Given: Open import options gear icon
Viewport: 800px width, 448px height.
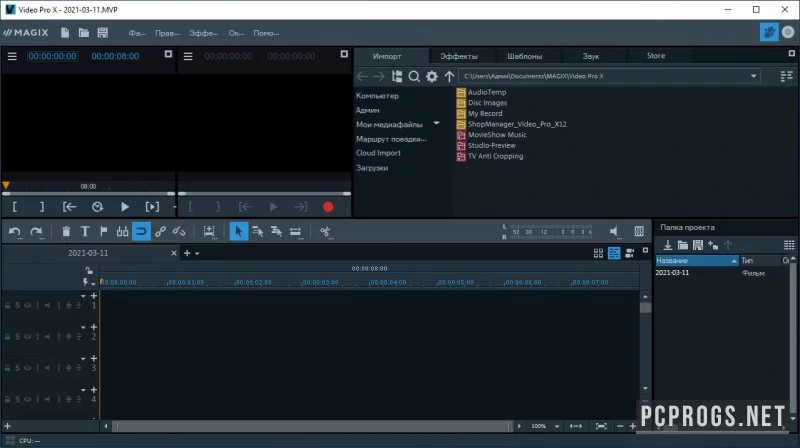Looking at the screenshot, I should tap(432, 77).
